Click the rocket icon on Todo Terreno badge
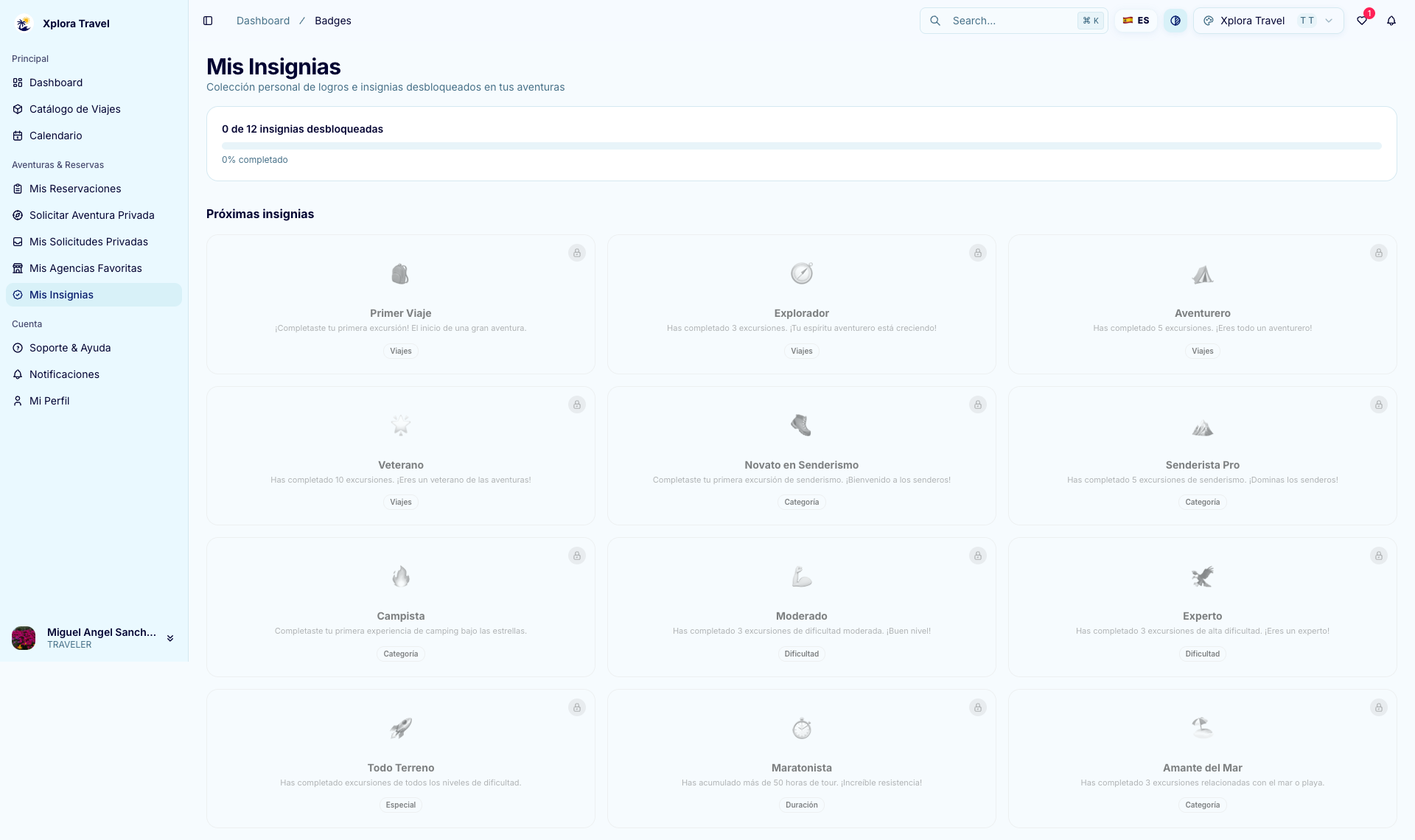 pyautogui.click(x=401, y=728)
